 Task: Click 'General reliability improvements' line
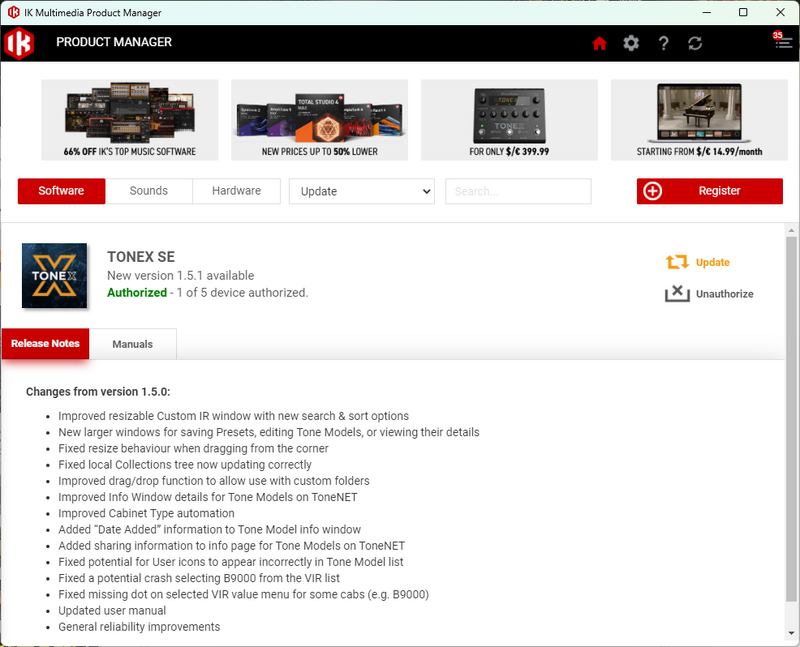pos(139,627)
